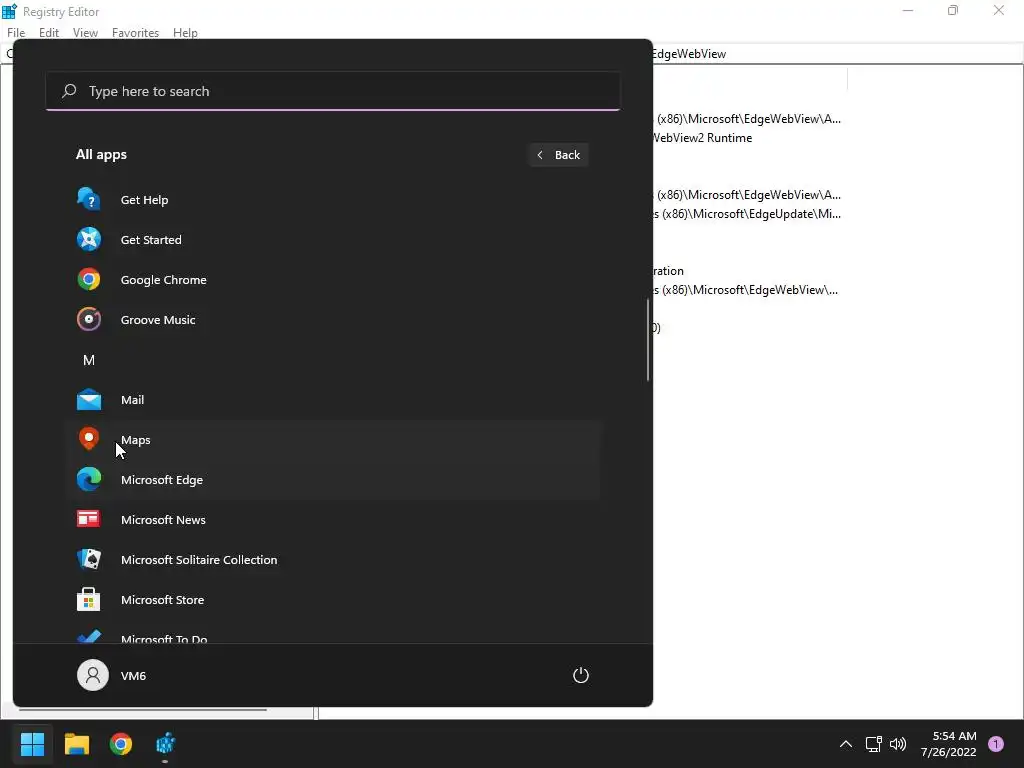1024x768 pixels.
Task: Open Microsoft Edge app icon
Action: pyautogui.click(x=89, y=479)
